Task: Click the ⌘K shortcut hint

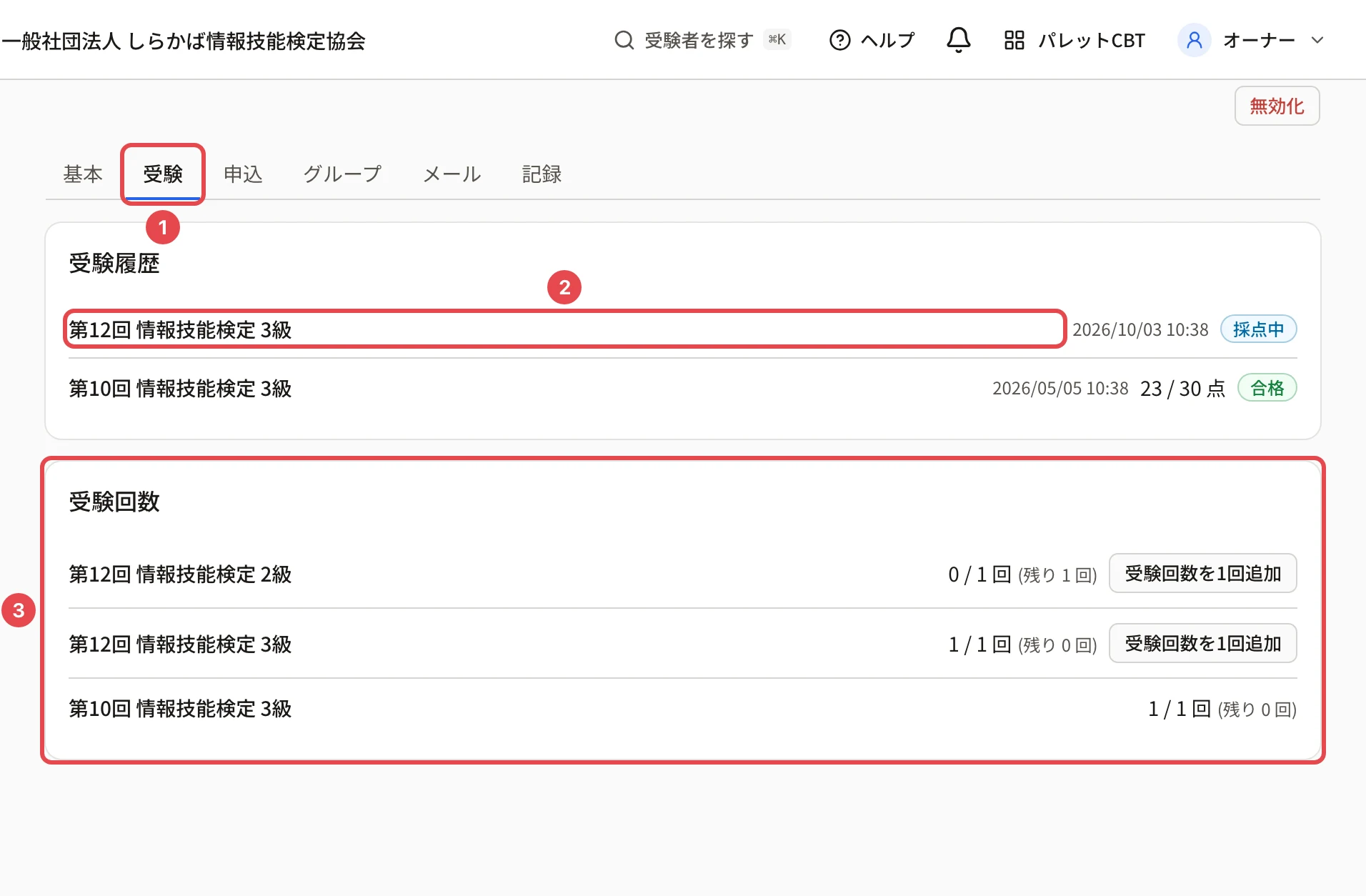Action: [x=777, y=39]
